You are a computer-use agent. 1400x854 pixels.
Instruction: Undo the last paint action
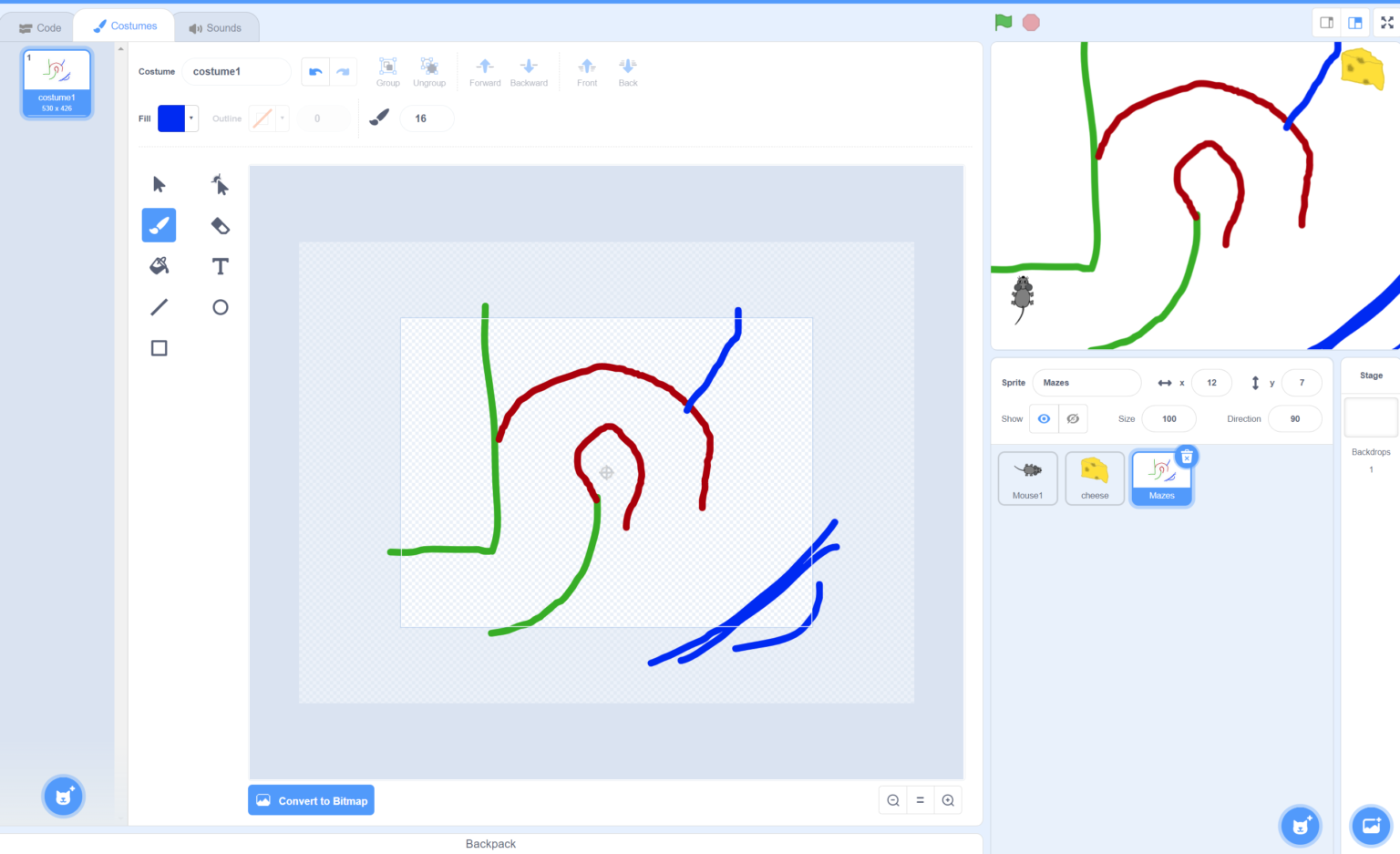pos(315,71)
